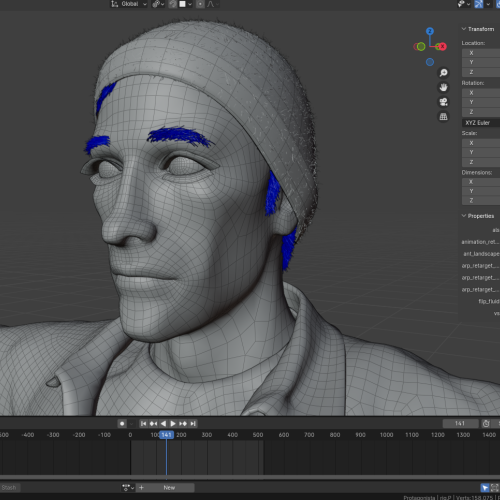
Task: Click the 141 playhead frame marker
Action: click(x=166, y=435)
